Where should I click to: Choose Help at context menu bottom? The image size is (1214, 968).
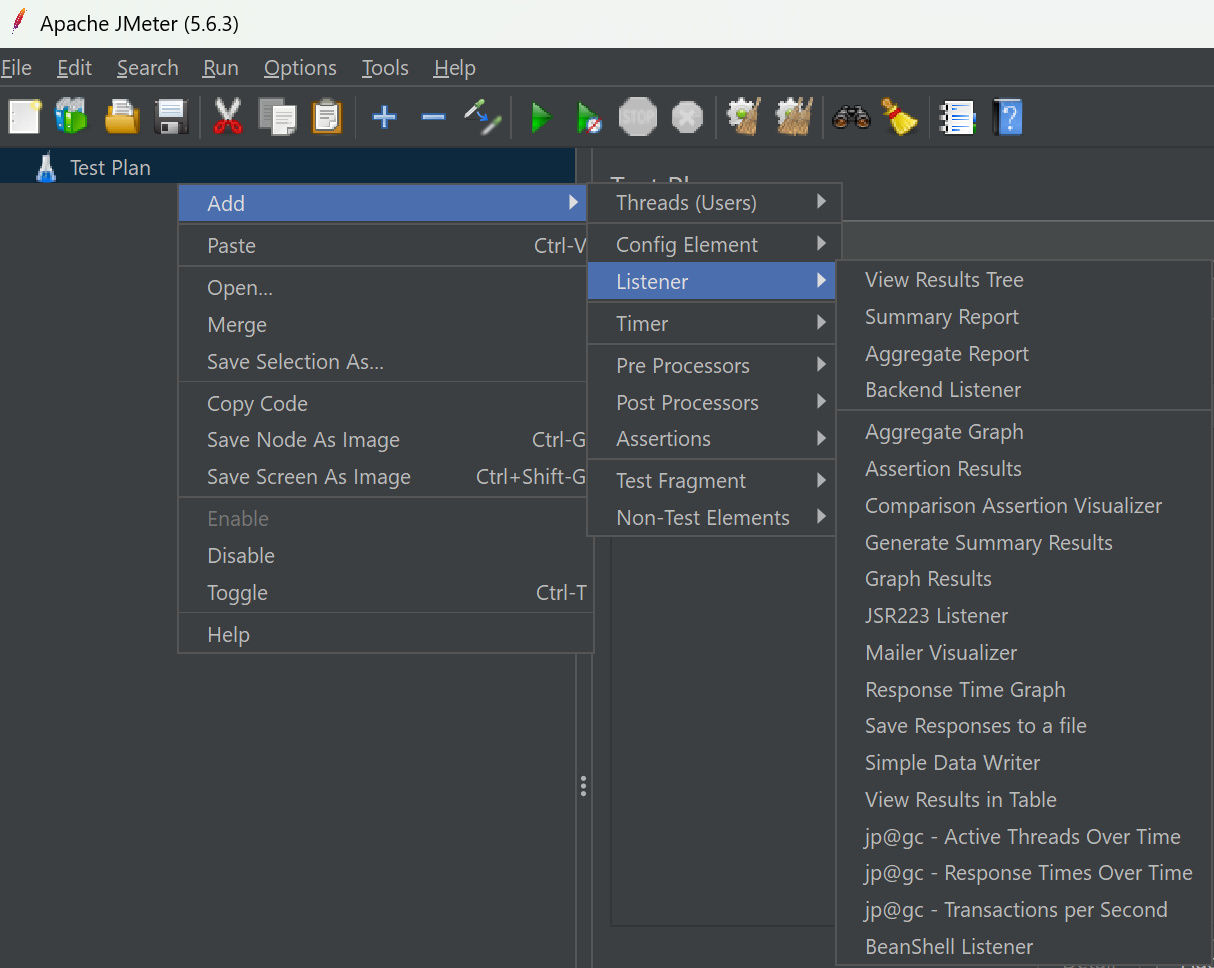point(386,635)
